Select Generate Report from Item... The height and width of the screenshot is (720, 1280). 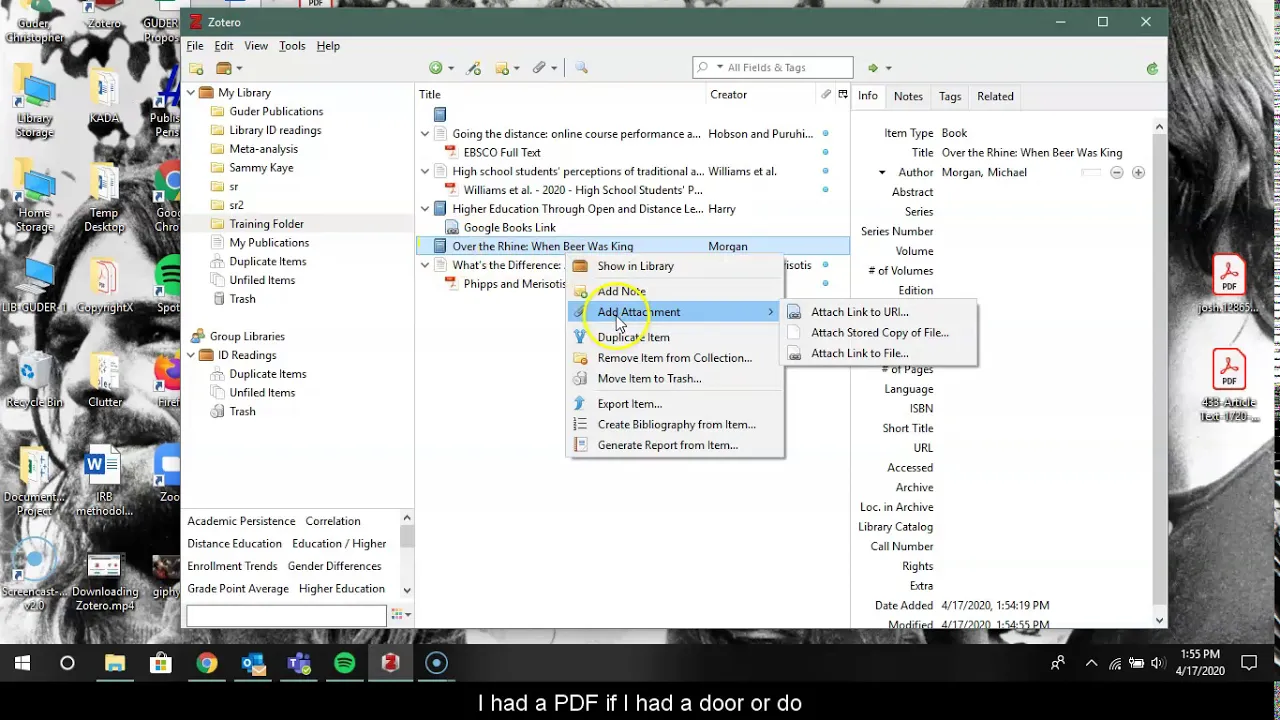[x=675, y=445]
